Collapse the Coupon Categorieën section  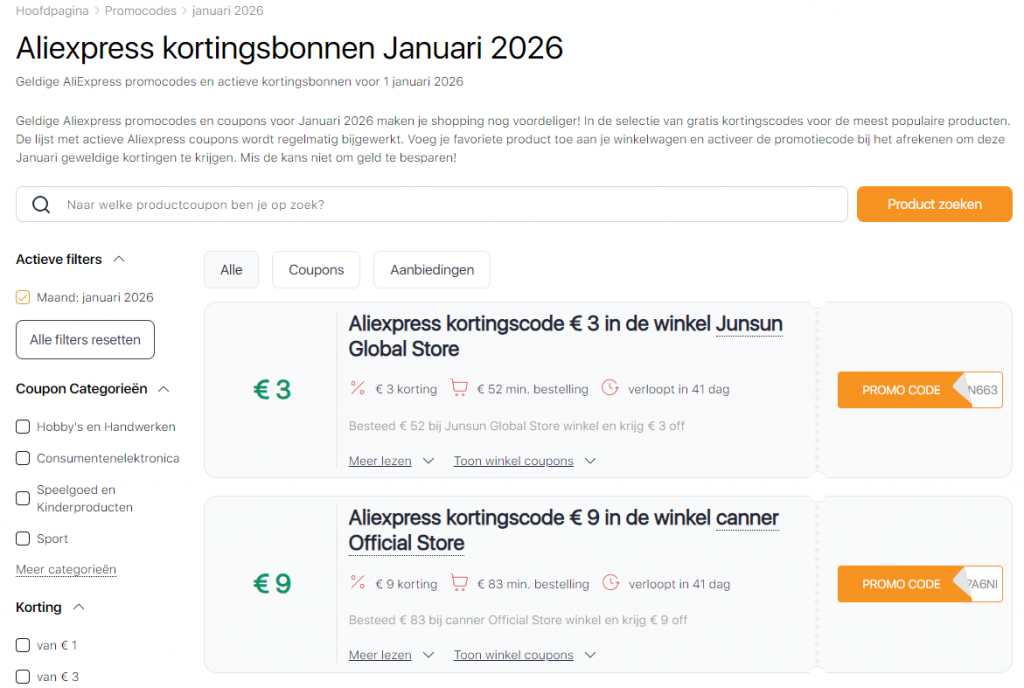point(165,389)
